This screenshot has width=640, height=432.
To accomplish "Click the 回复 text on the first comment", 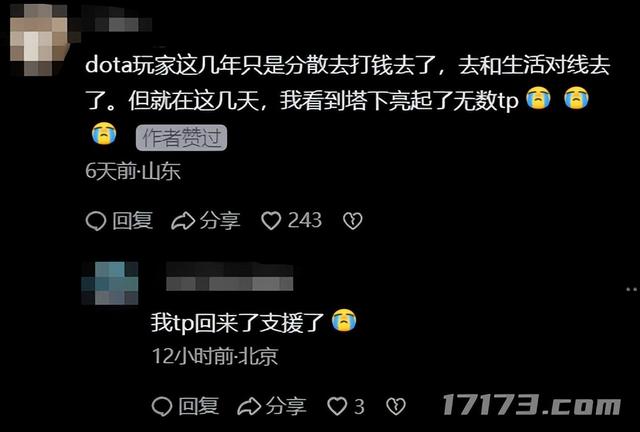I will click(x=132, y=221).
